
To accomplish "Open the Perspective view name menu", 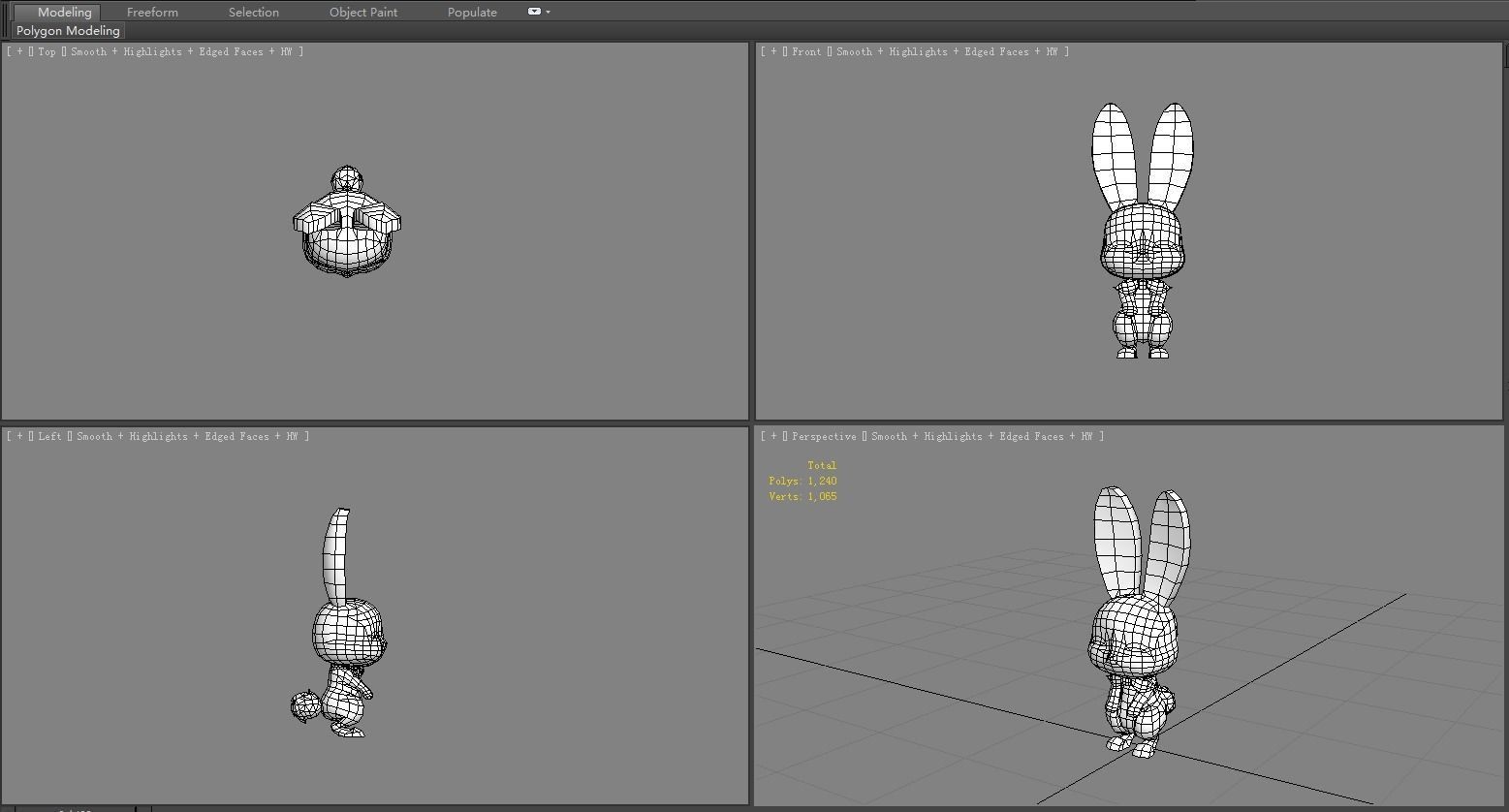I will (824, 436).
